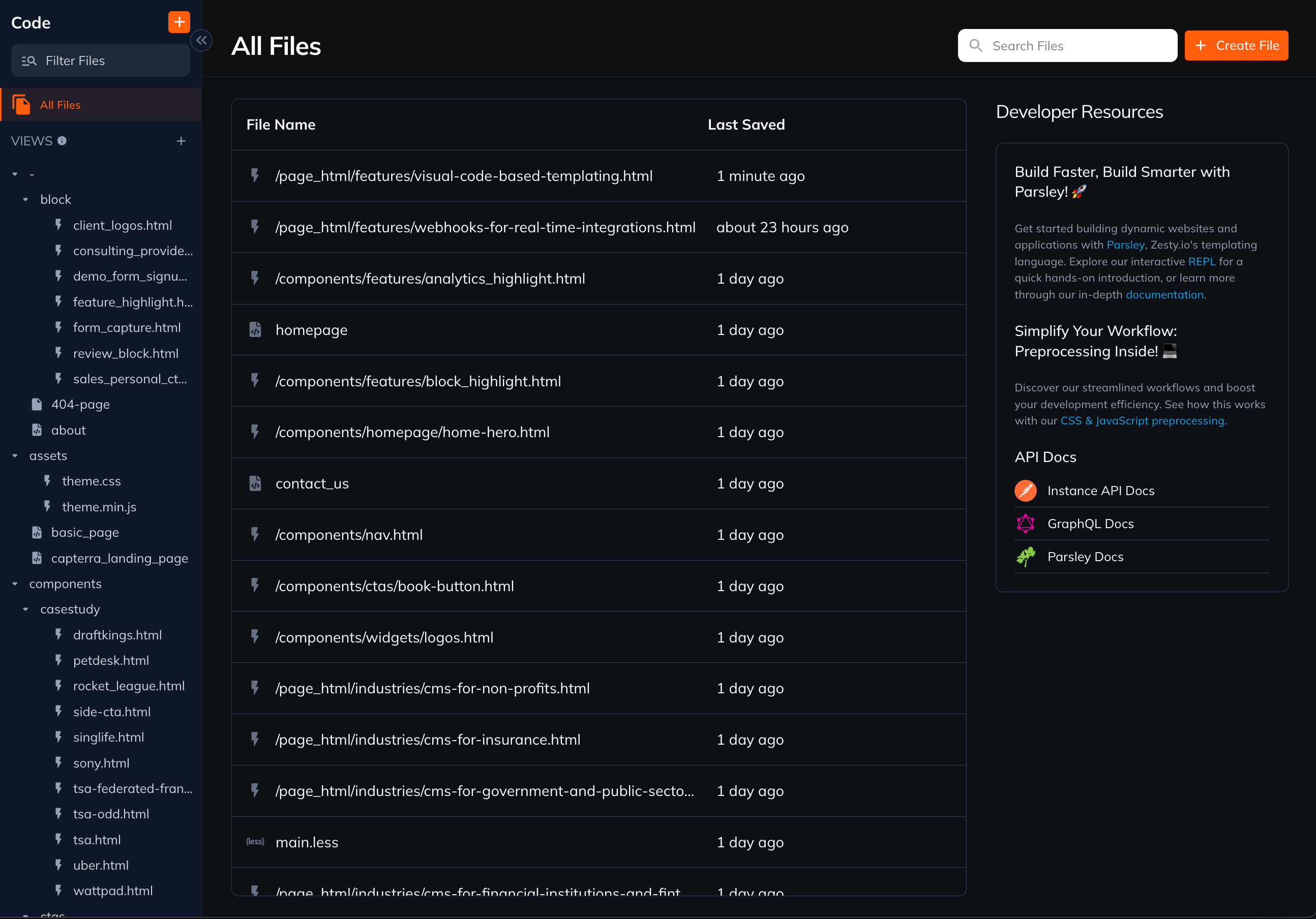Collapse the components folder
The image size is (1316, 919).
15,584
